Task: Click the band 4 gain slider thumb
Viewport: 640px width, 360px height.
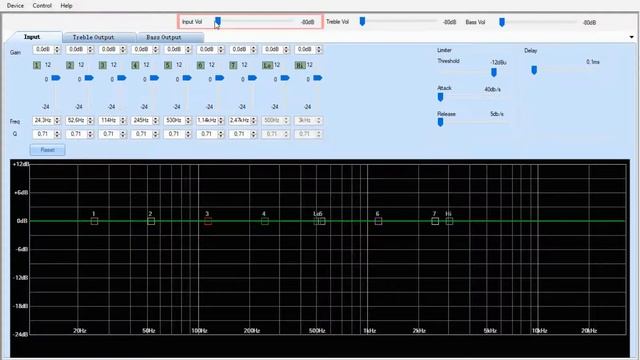Action: point(154,78)
